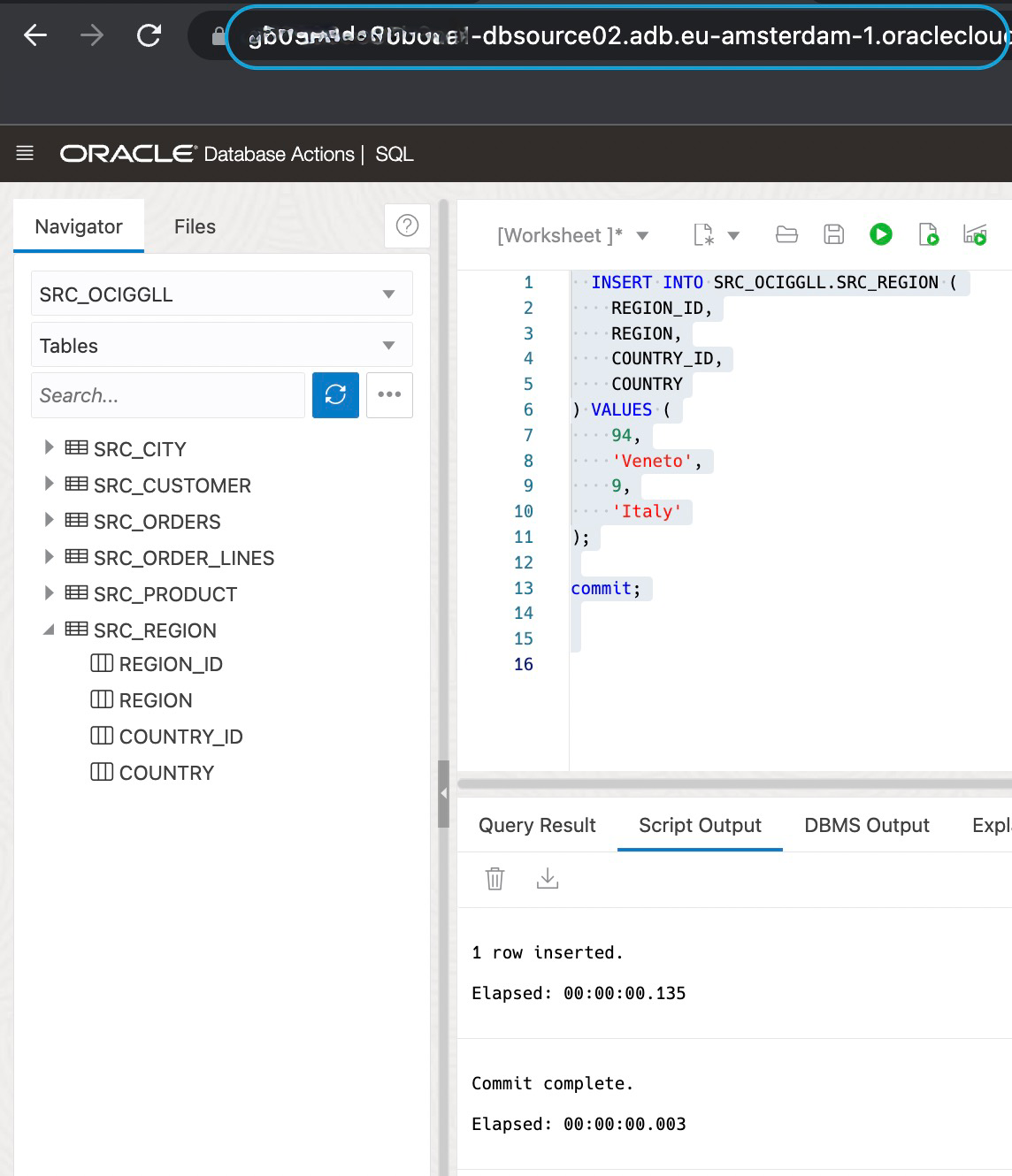This screenshot has width=1012, height=1176.
Task: Click the COUNTRY column icon
Action: click(102, 772)
